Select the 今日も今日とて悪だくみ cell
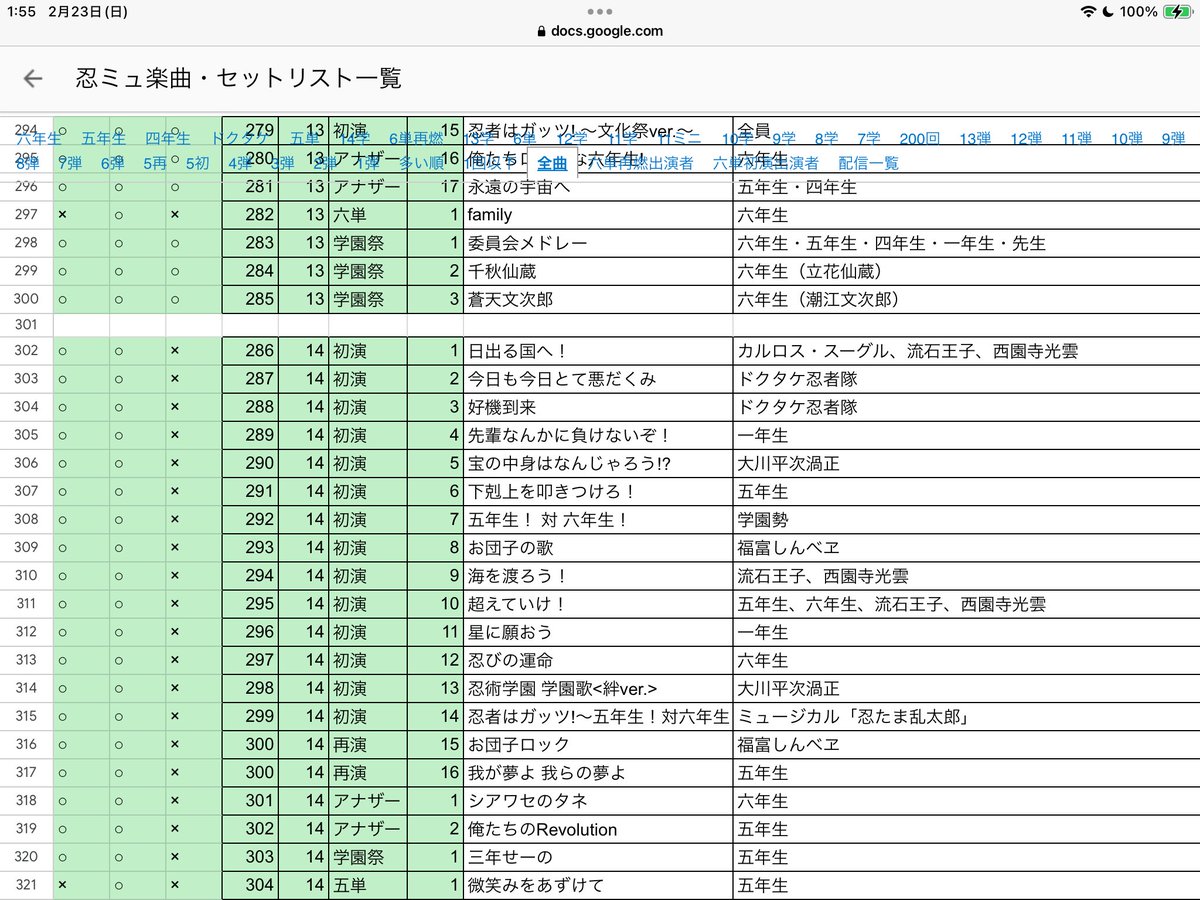Image resolution: width=1200 pixels, height=900 pixels. pyautogui.click(x=598, y=379)
